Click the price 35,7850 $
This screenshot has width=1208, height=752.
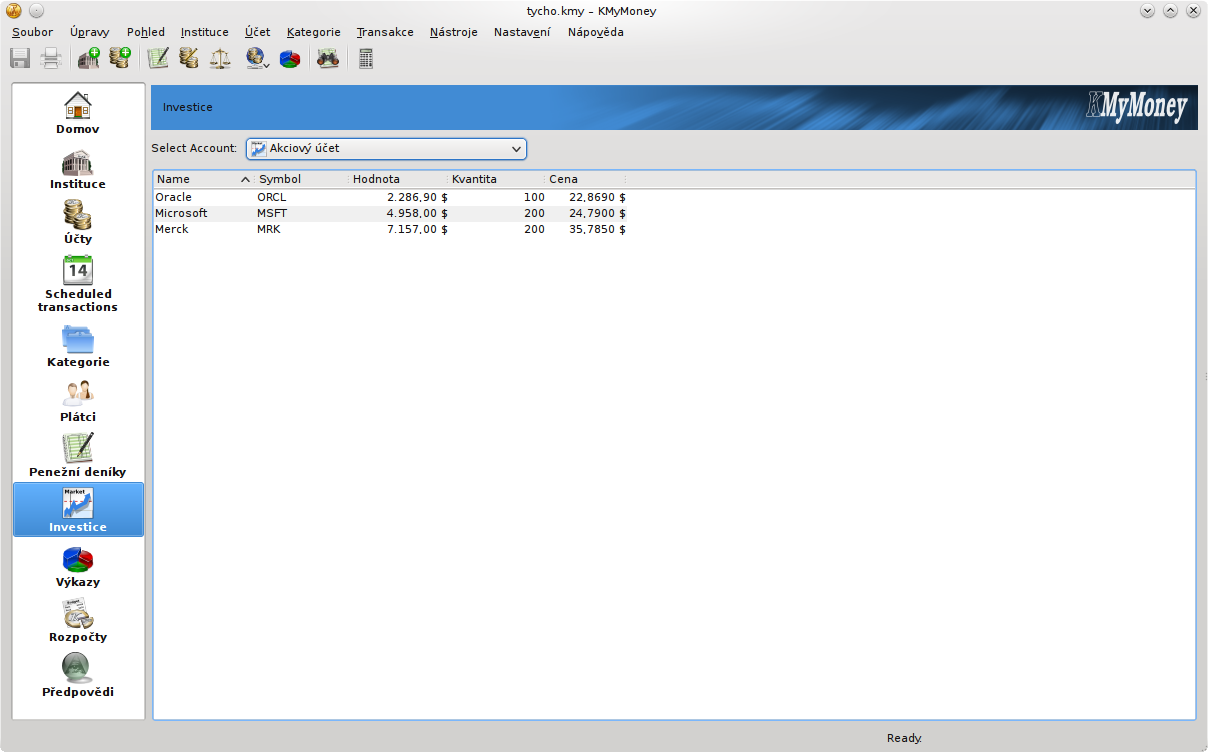597,229
